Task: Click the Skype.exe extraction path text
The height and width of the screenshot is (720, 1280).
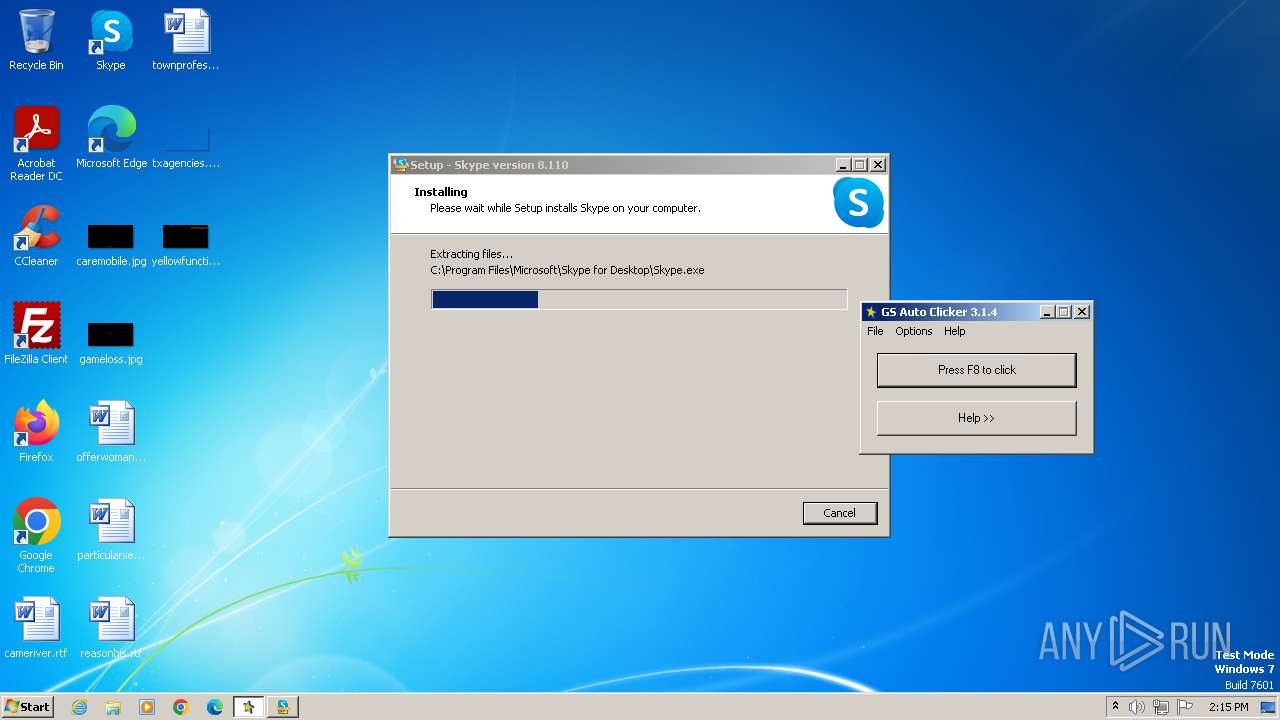Action: [x=567, y=270]
